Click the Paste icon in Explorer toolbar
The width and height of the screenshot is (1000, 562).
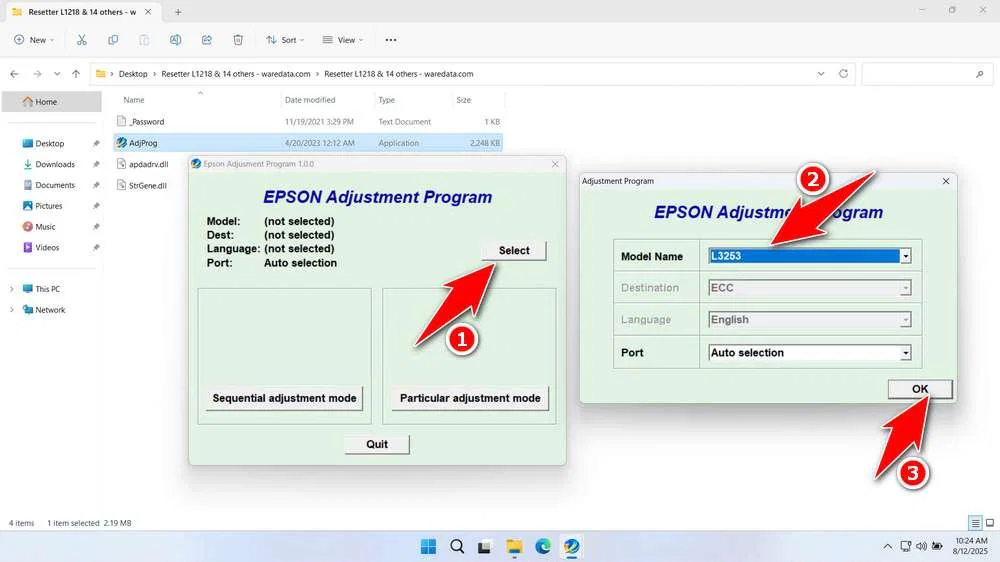144,40
